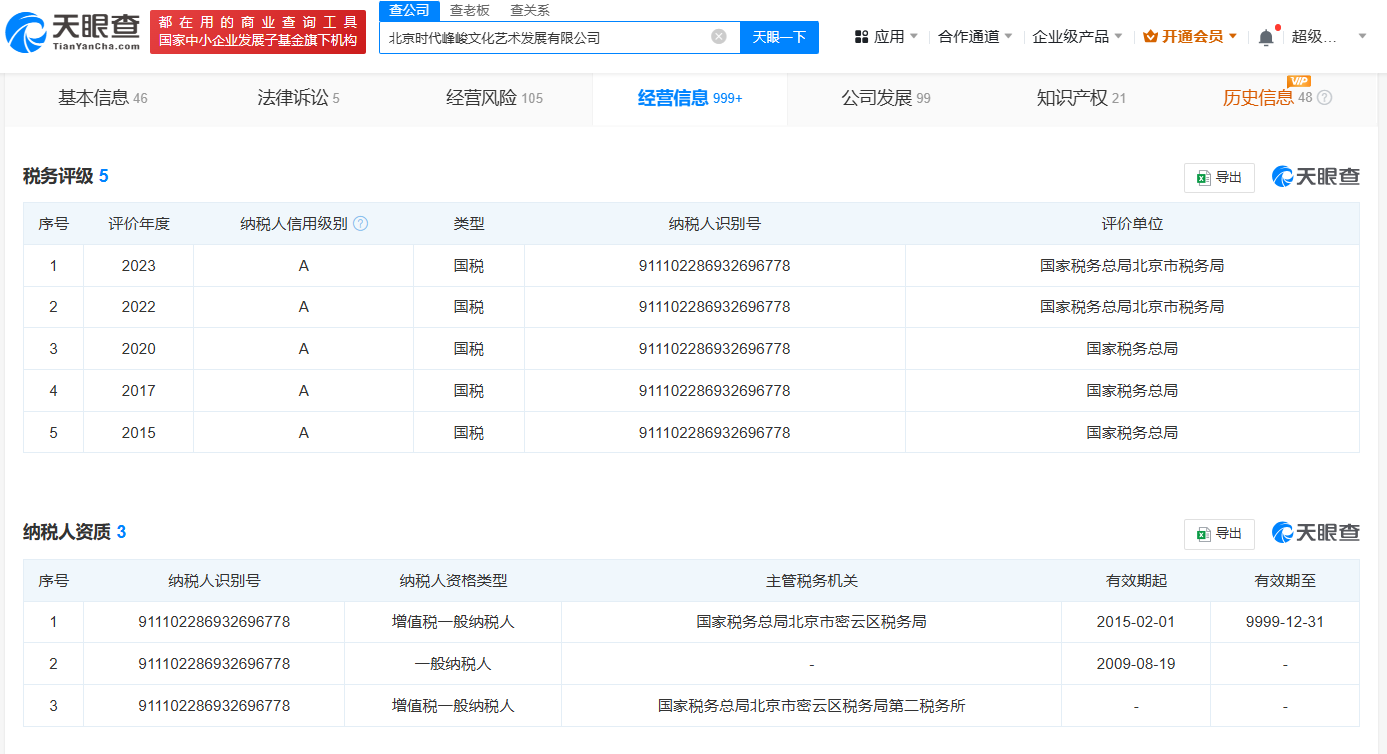Click the 一般纳税人 qualification cell in row 2
The image size is (1387, 754).
point(453,664)
